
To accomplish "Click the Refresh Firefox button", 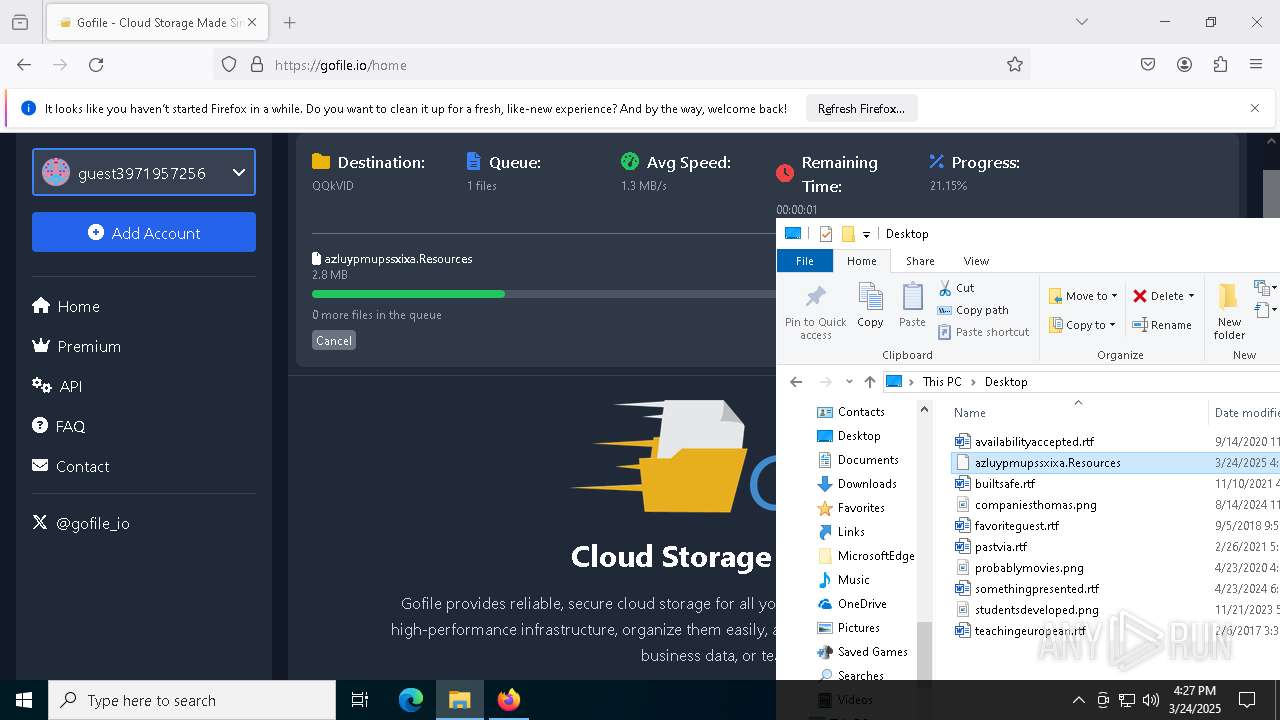I will [x=861, y=109].
